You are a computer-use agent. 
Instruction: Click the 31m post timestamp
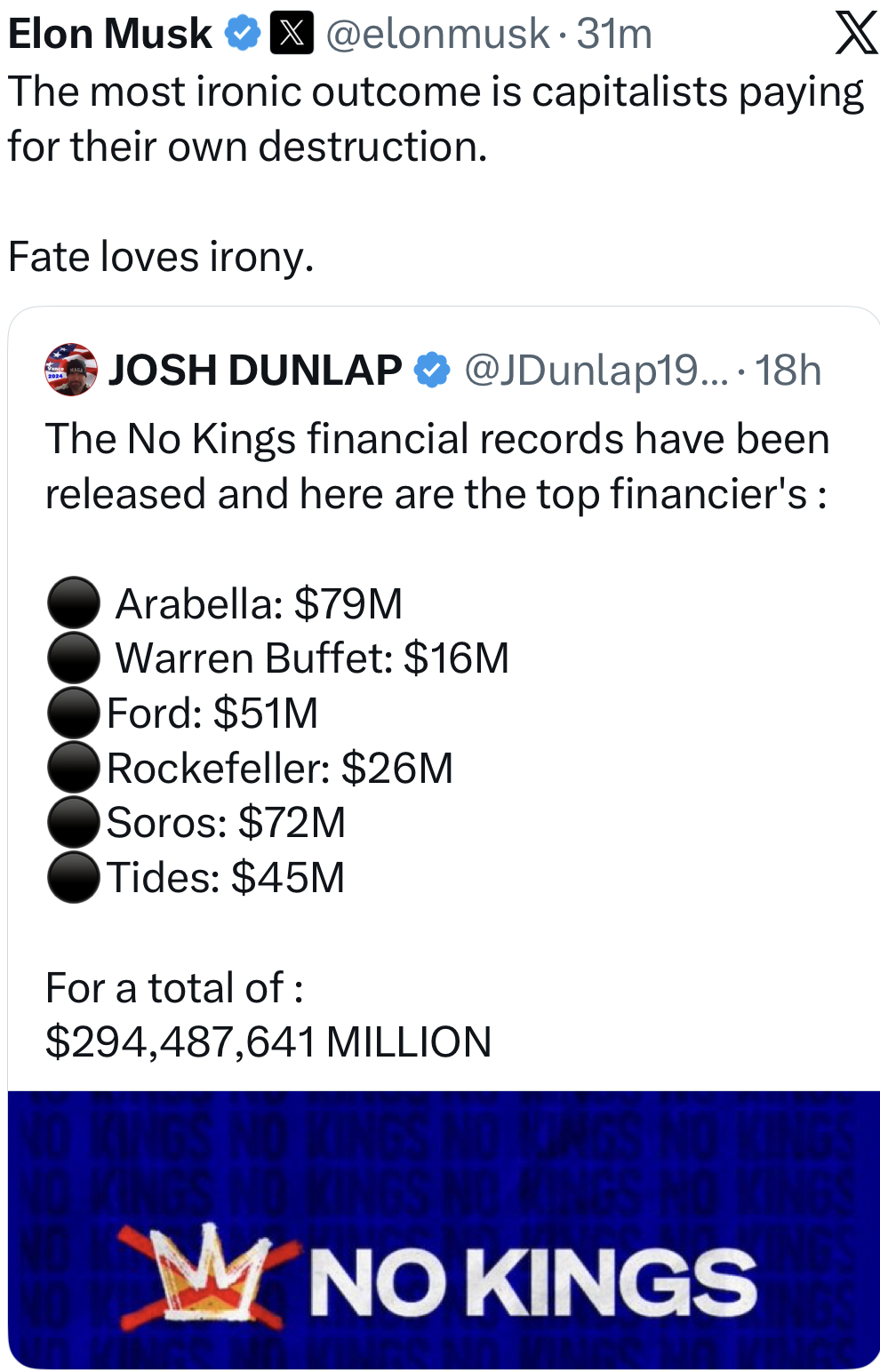click(x=614, y=34)
